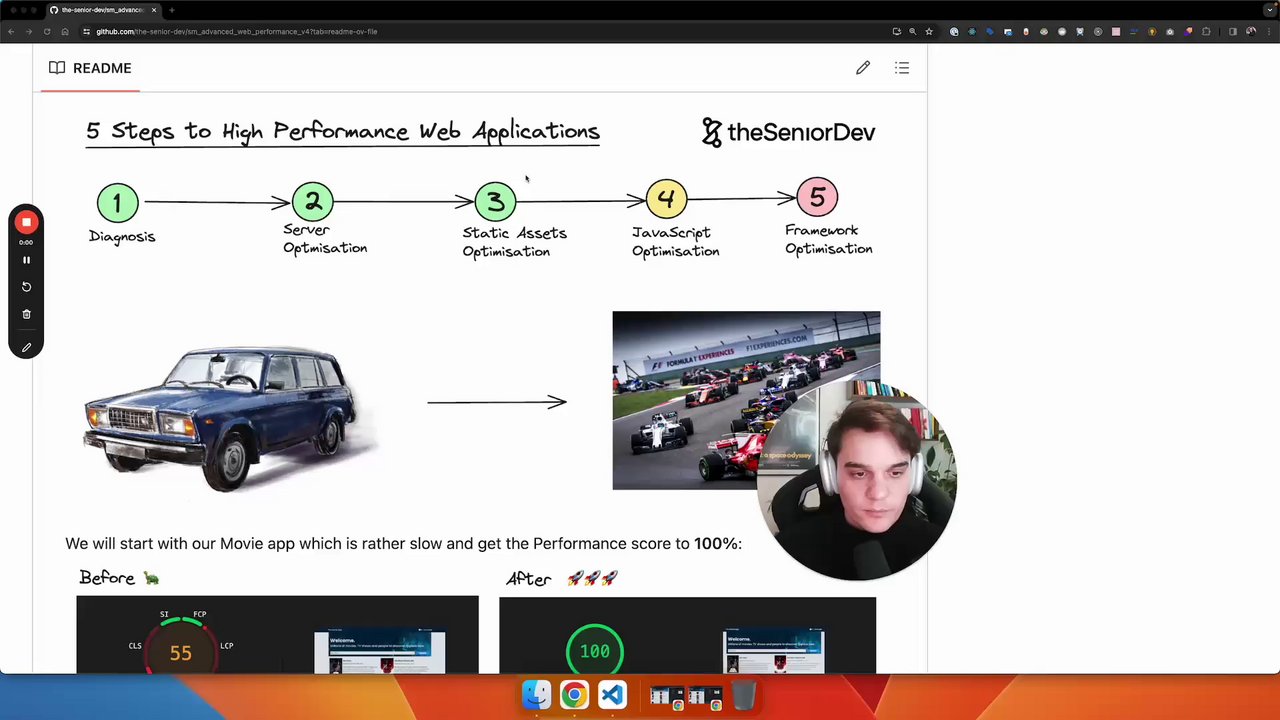Open first minimized Chrome window in dock
This screenshot has width=1280, height=720.
[667, 696]
